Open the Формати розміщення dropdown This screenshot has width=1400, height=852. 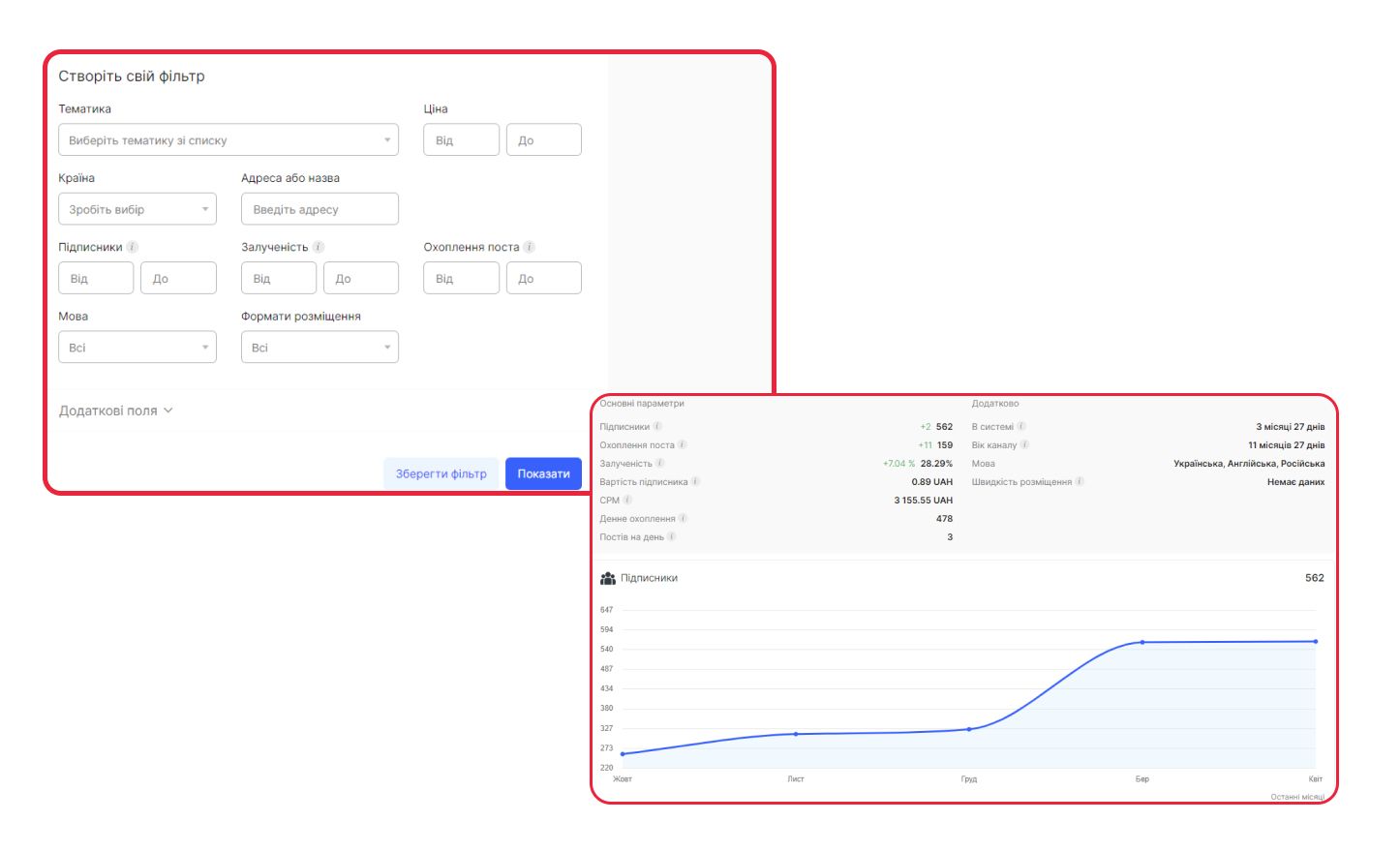(320, 347)
